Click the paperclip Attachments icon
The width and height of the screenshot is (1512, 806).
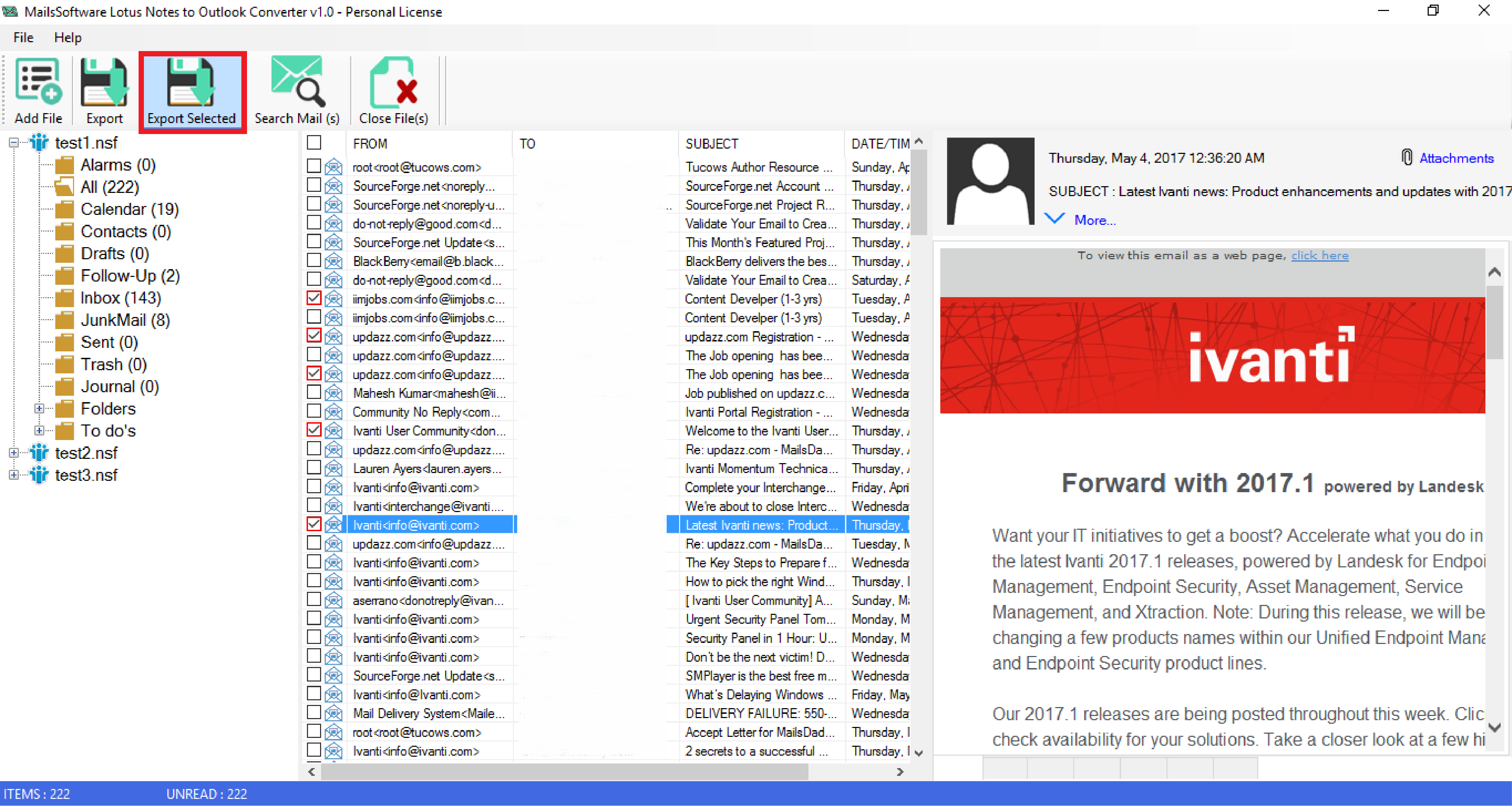1407,157
